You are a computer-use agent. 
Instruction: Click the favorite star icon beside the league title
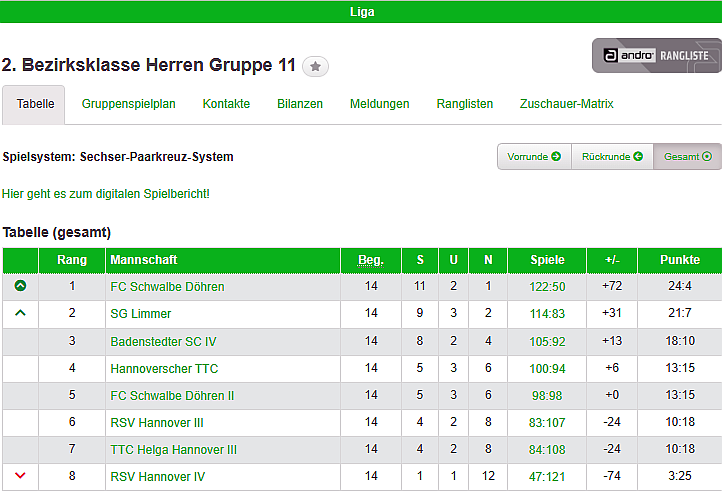pyautogui.click(x=315, y=66)
